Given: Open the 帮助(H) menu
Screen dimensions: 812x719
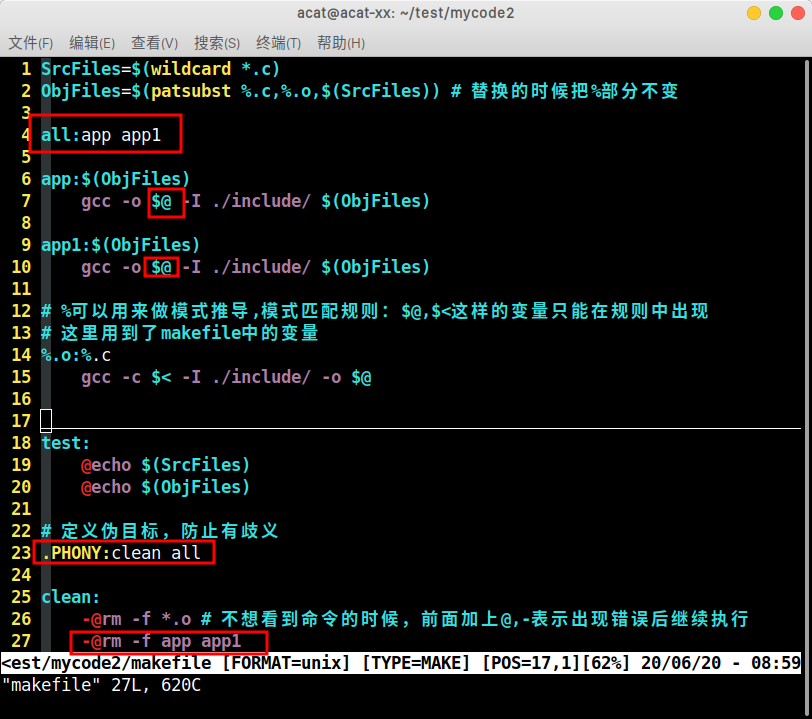Looking at the screenshot, I should (338, 43).
